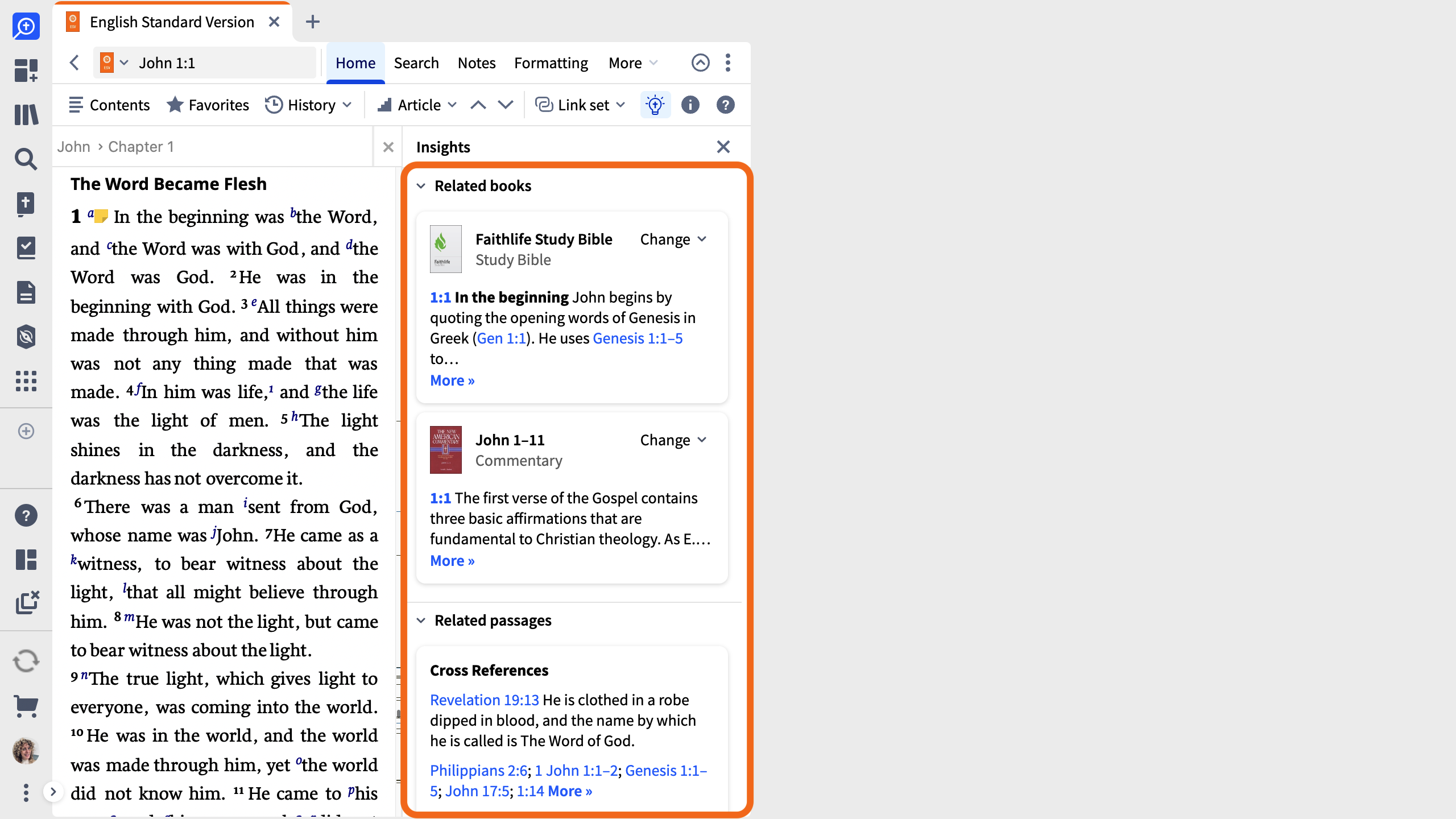This screenshot has height=819, width=1456.
Task: Open the Documents page icon
Action: tap(26, 292)
